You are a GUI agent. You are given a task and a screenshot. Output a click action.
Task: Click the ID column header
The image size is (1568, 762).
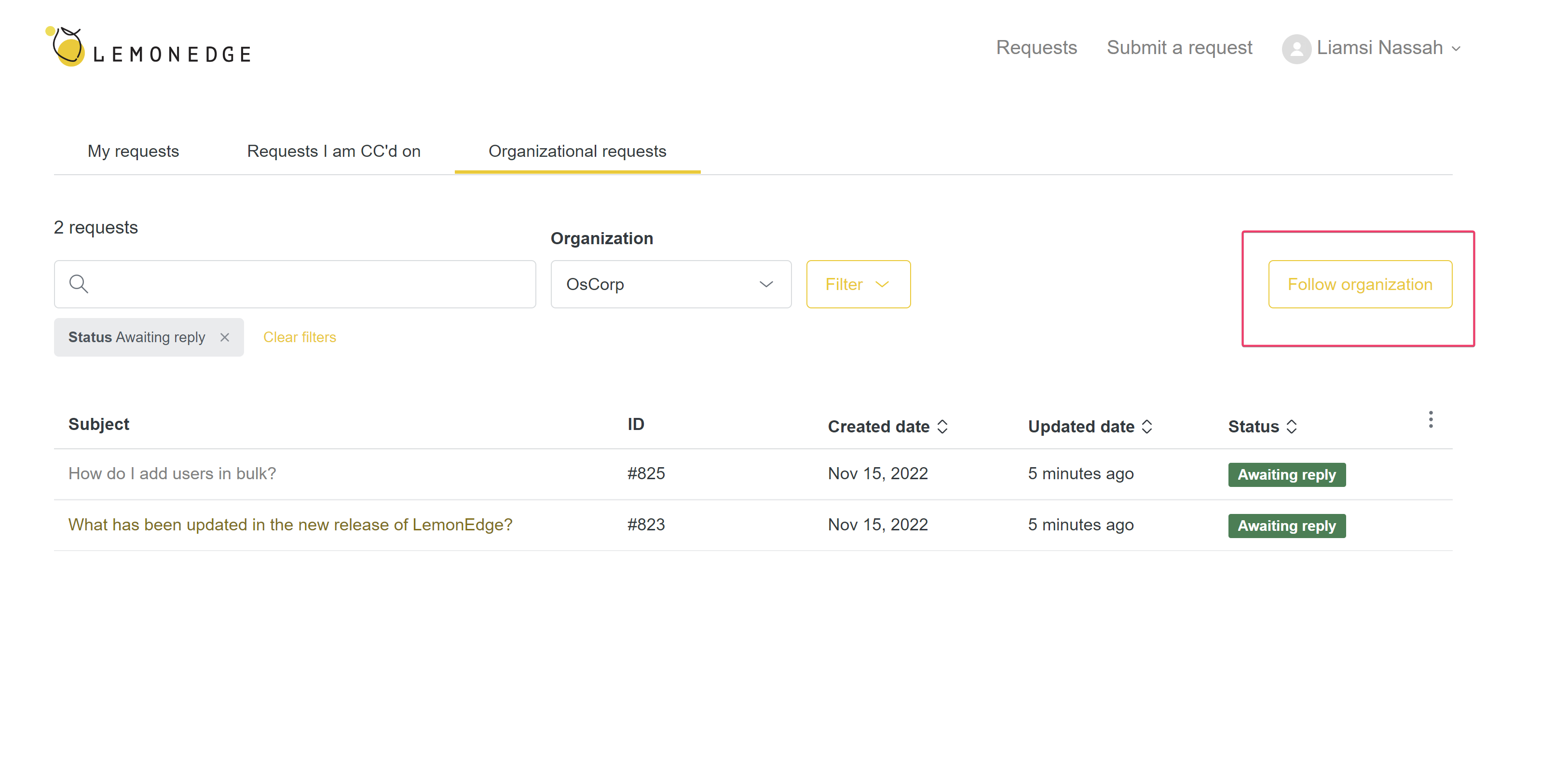(636, 424)
